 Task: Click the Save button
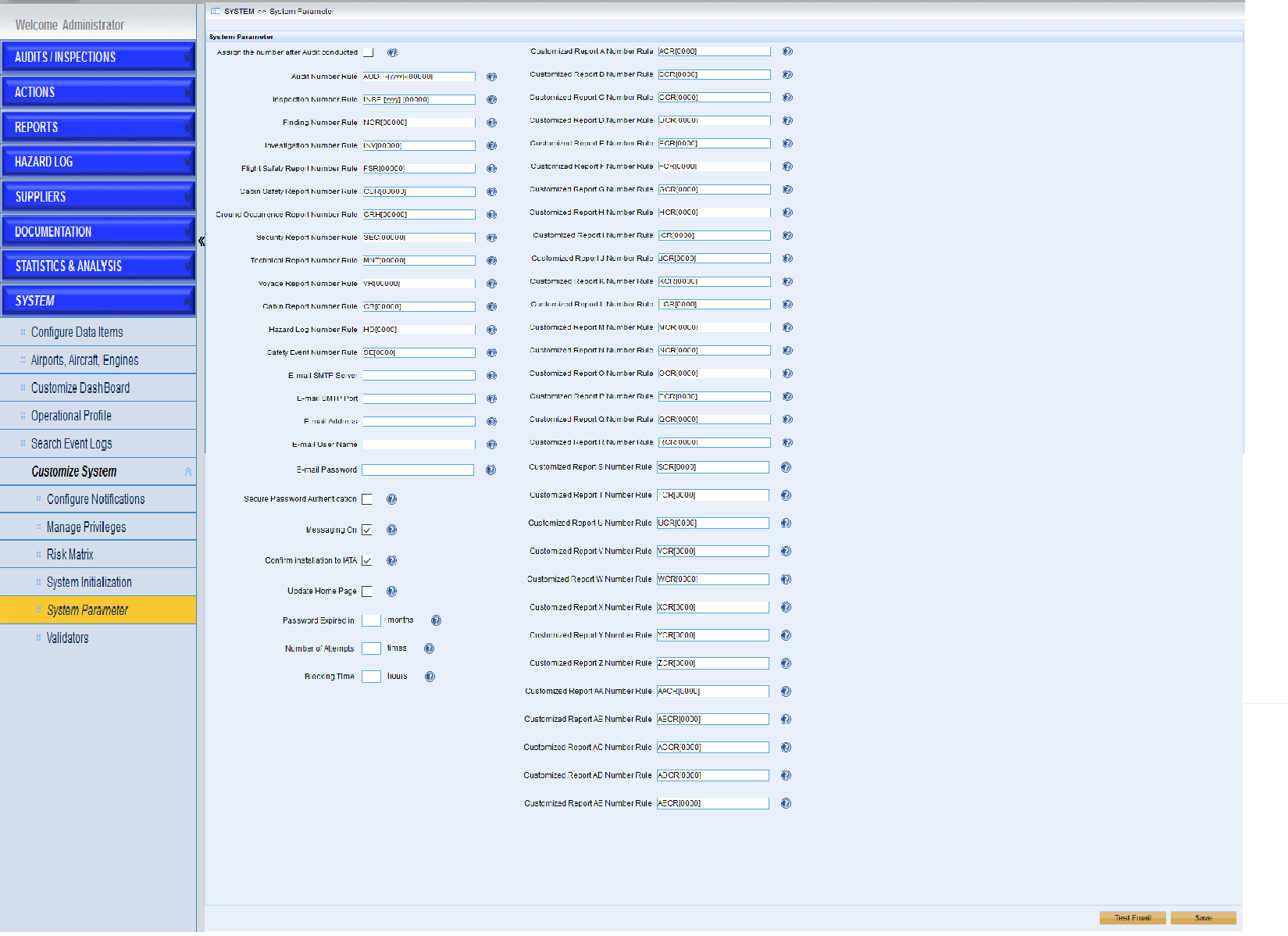click(x=1203, y=918)
